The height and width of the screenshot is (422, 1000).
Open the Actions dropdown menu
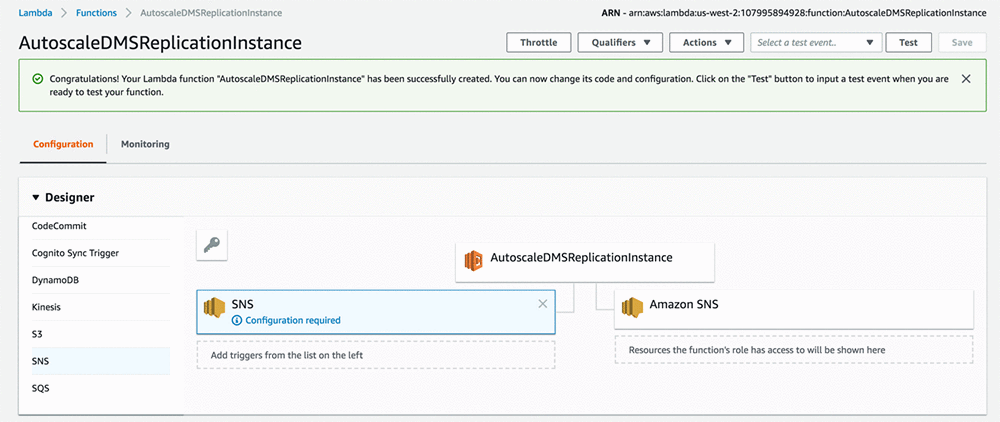706,43
